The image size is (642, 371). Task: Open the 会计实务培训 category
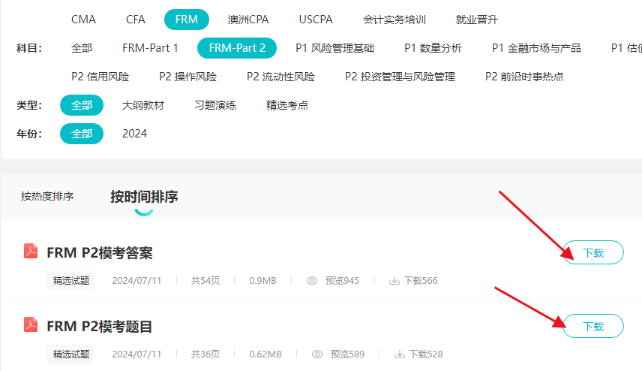pos(394,20)
